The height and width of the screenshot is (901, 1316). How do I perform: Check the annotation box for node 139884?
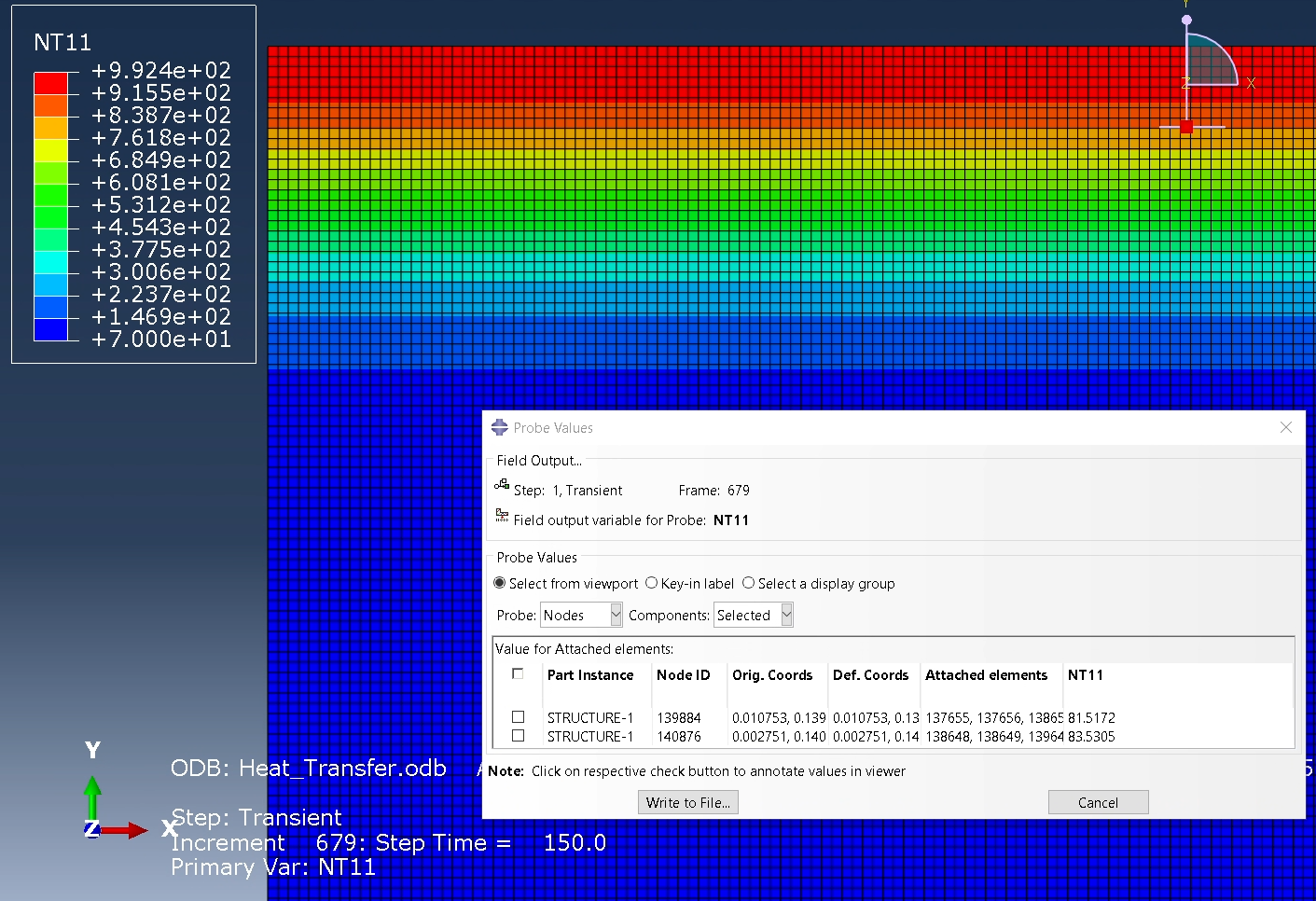click(519, 716)
